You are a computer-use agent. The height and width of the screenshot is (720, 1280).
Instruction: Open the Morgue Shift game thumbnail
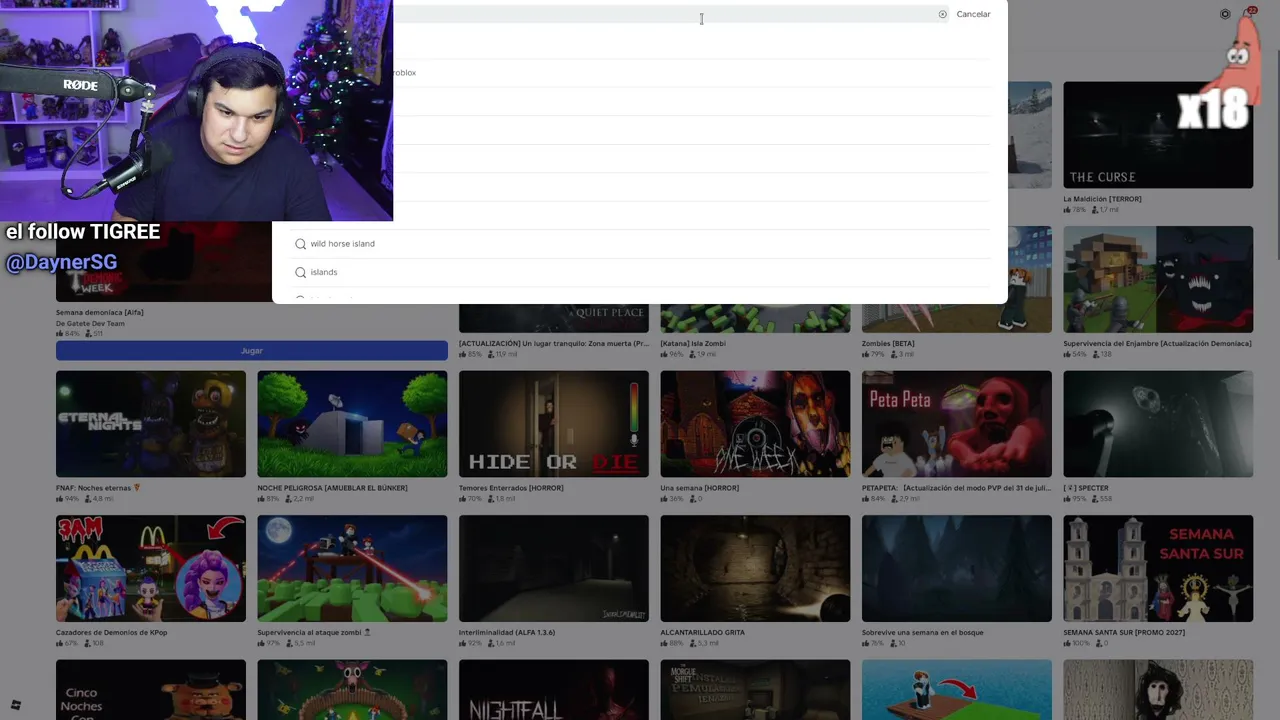(x=755, y=690)
